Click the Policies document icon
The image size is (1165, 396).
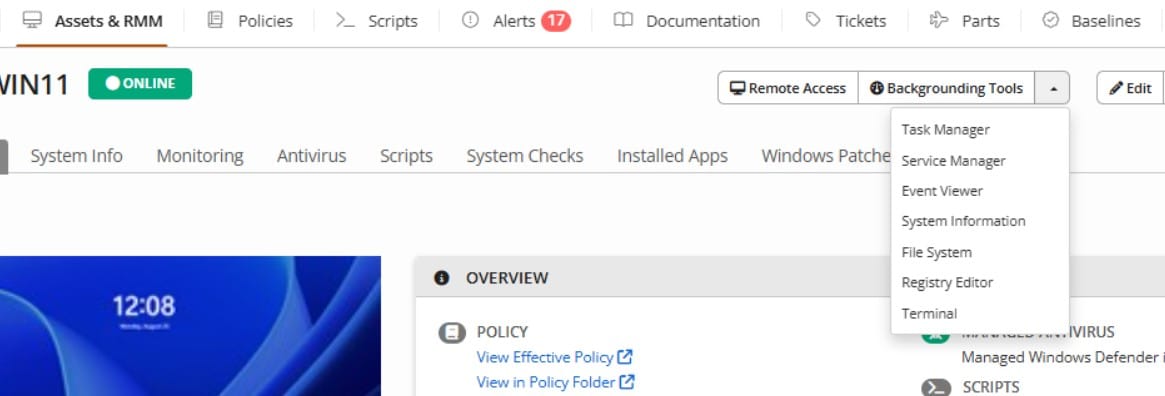coord(215,20)
